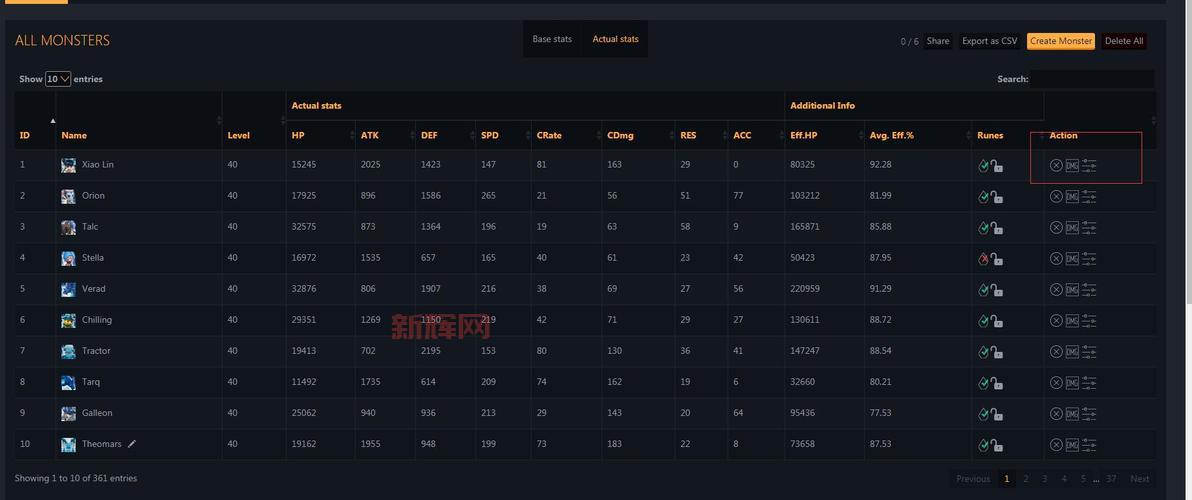Toggle the padlock in Tractor's row
This screenshot has height=500, width=1192.
997,353
